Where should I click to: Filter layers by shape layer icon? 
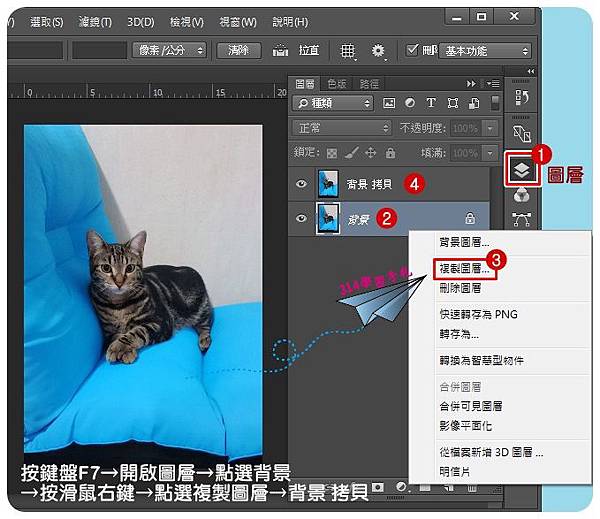coord(453,103)
